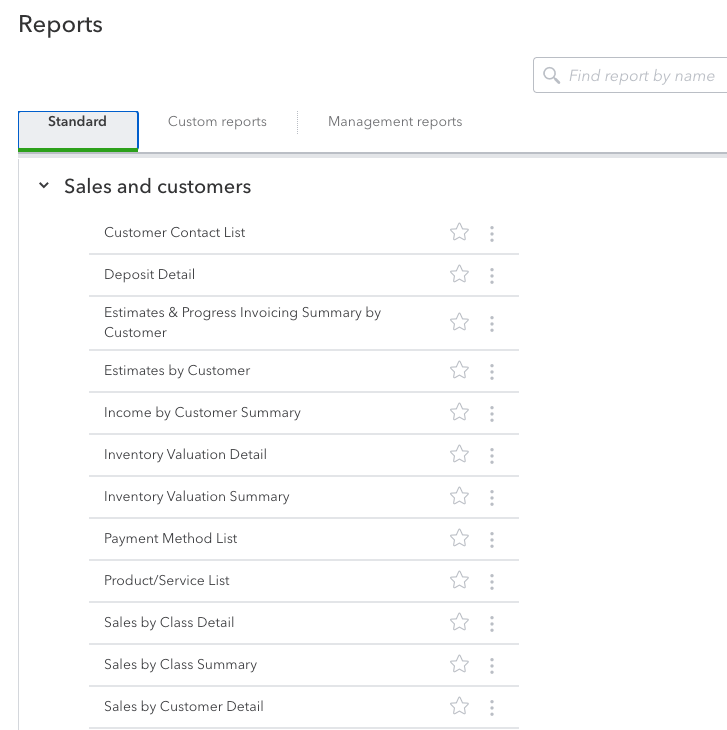The height and width of the screenshot is (730, 727).
Task: Open more options for Customer Contact List
Action: point(492,234)
